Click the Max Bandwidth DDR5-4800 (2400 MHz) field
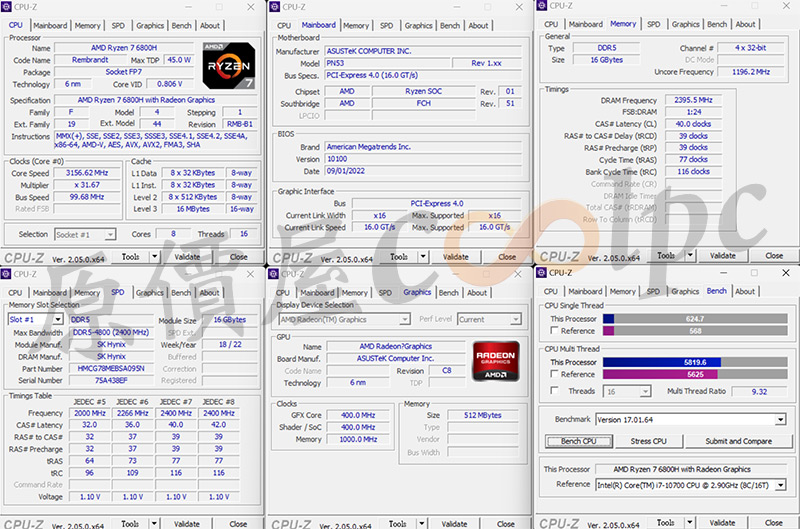The height and width of the screenshot is (529, 800). coord(111,332)
